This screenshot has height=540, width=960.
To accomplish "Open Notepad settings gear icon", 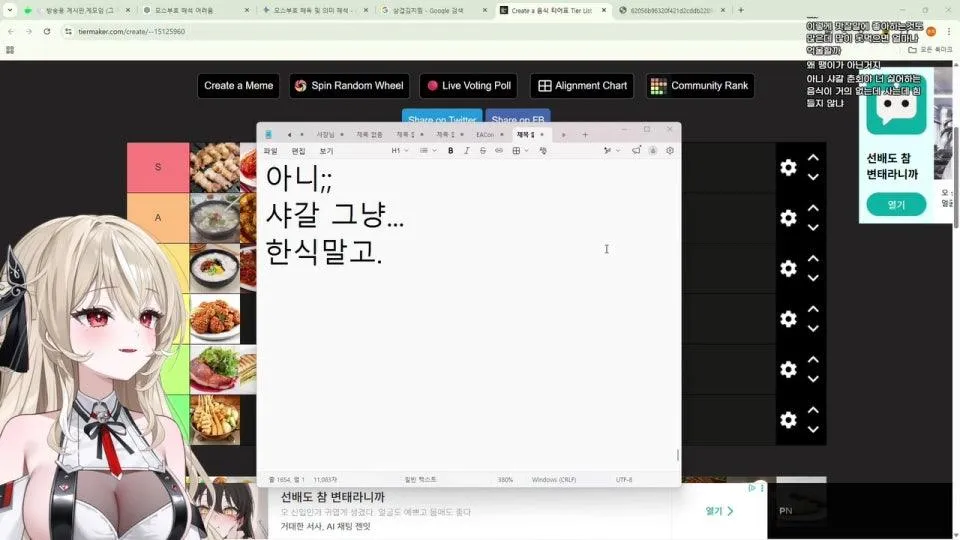I will coord(670,151).
